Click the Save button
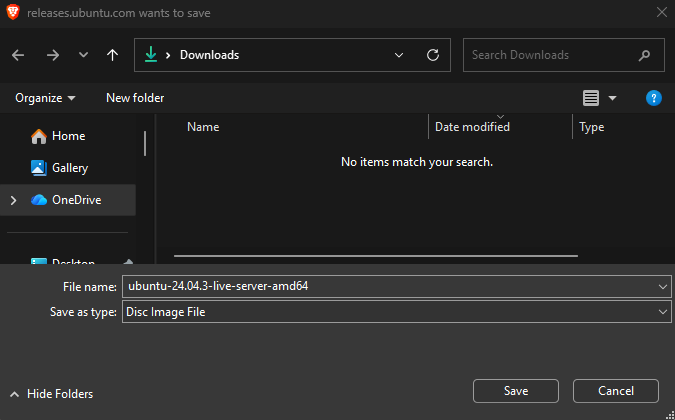The height and width of the screenshot is (420, 675). pyautogui.click(x=515, y=391)
